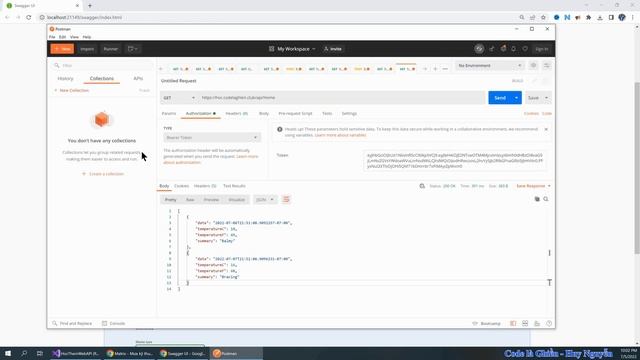Open the Import dialog
Image resolution: width=640 pixels, height=360 pixels.
(x=87, y=49)
